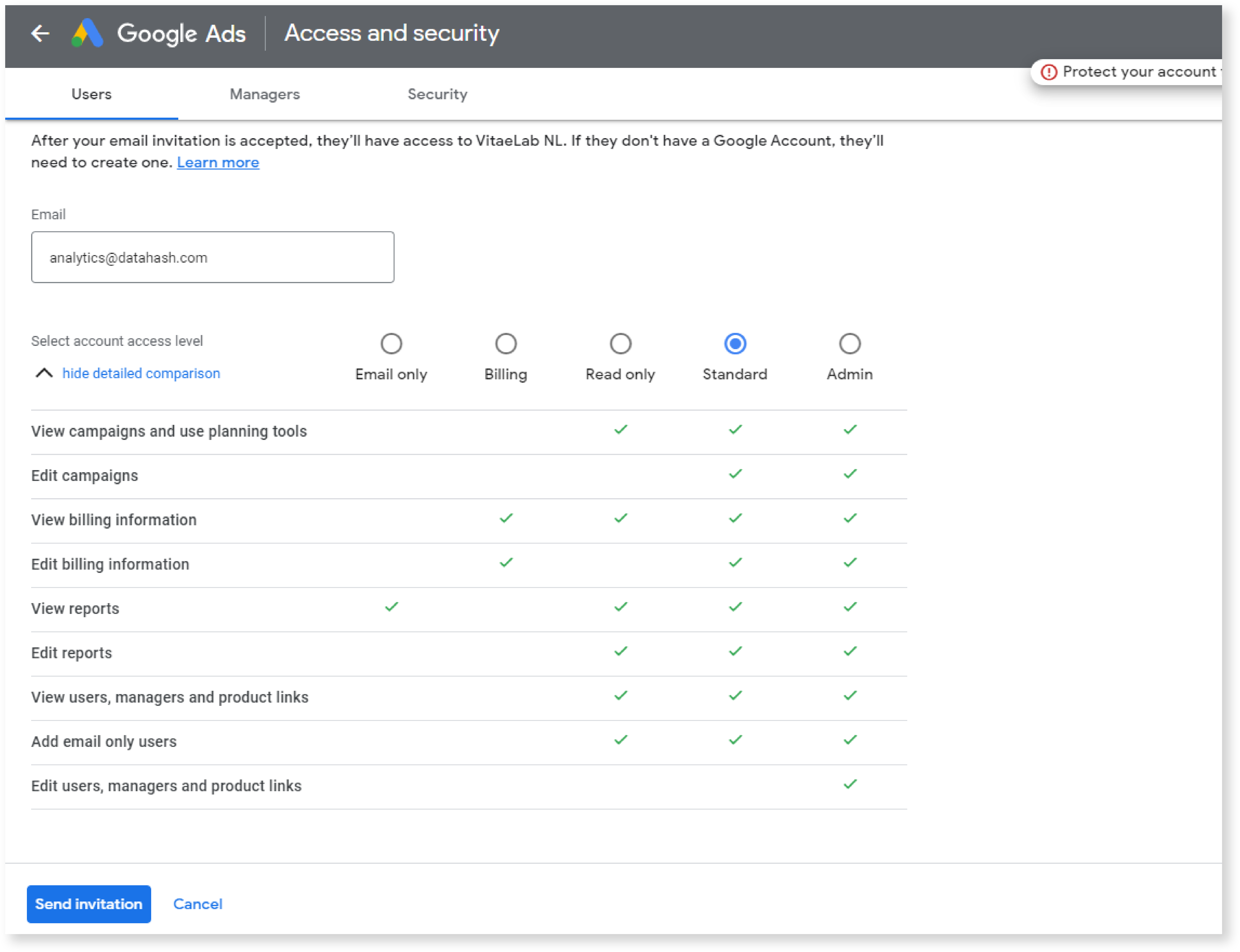Click the 'Edit billing information' row label
This screenshot has height=952, width=1240.
tap(110, 564)
